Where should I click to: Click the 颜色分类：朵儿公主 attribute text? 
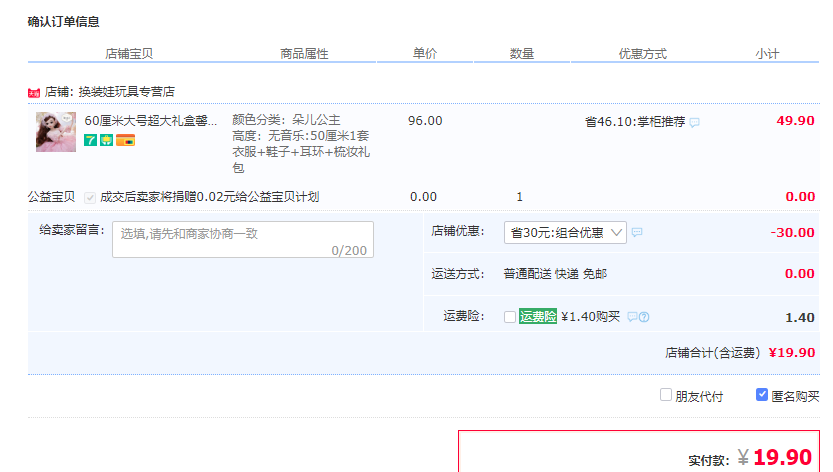[x=286, y=120]
